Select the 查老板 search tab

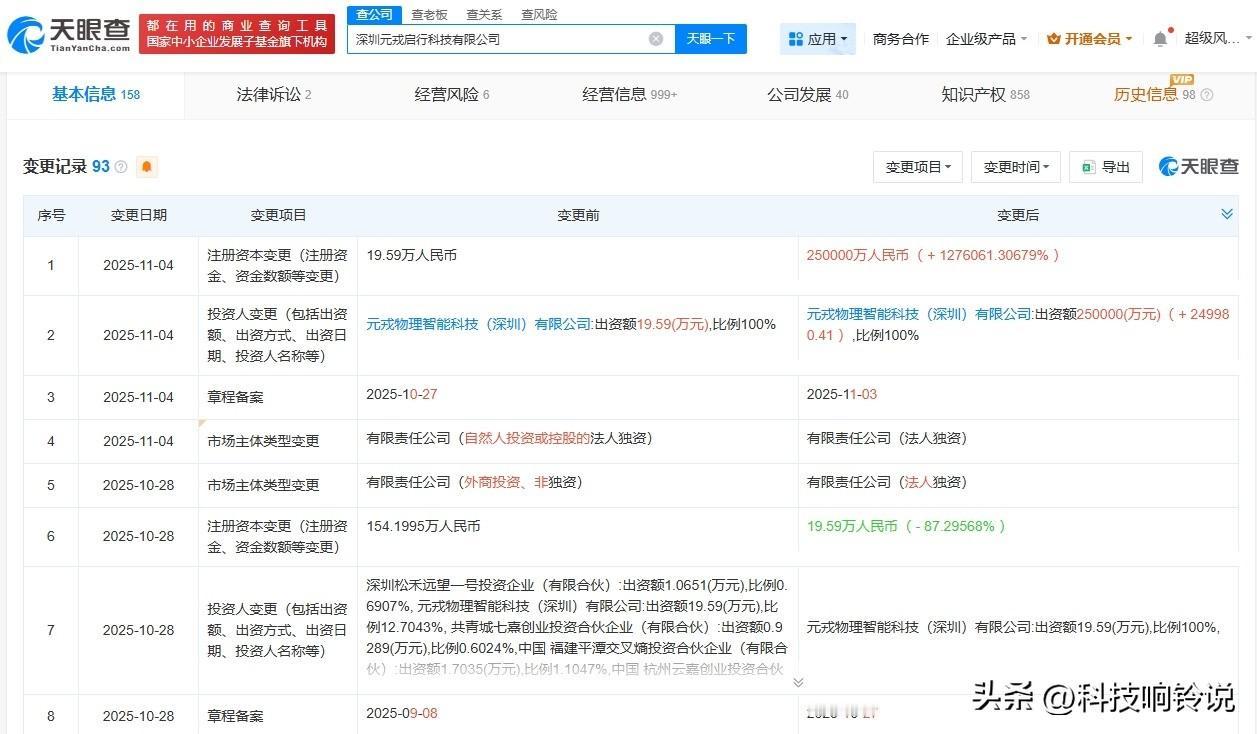[429, 14]
